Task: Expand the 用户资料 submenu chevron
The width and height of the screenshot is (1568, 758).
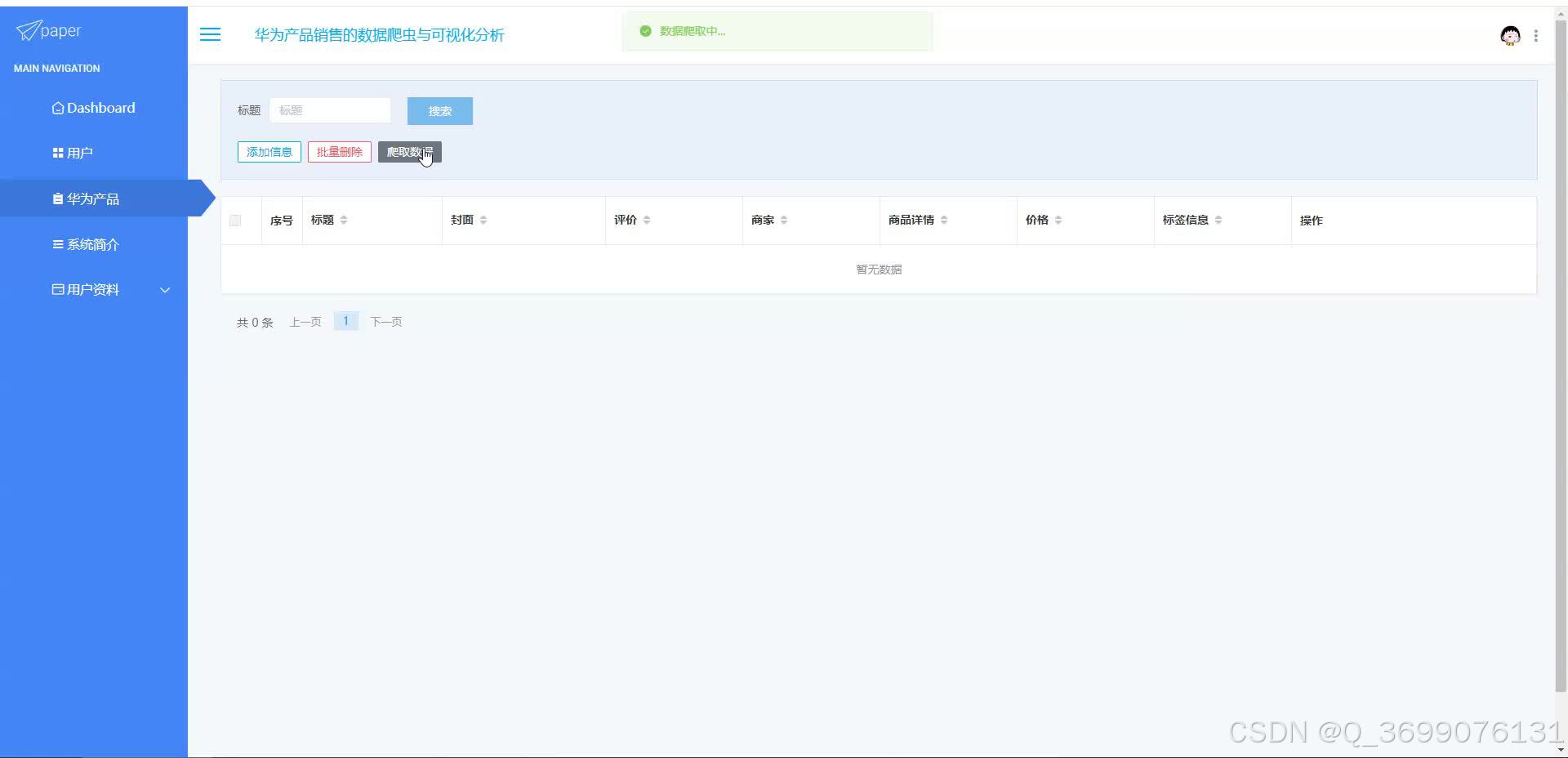Action: click(165, 290)
